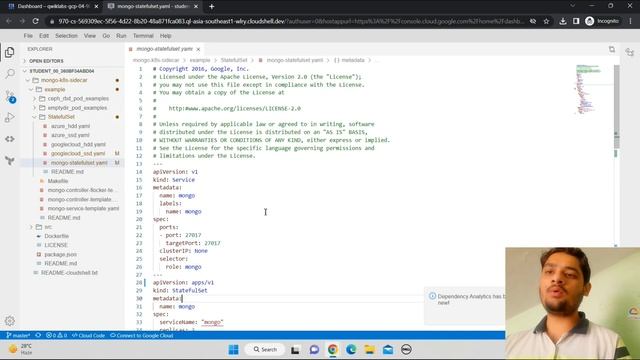
Task: Launch Chrome from the taskbar
Action: (333, 349)
